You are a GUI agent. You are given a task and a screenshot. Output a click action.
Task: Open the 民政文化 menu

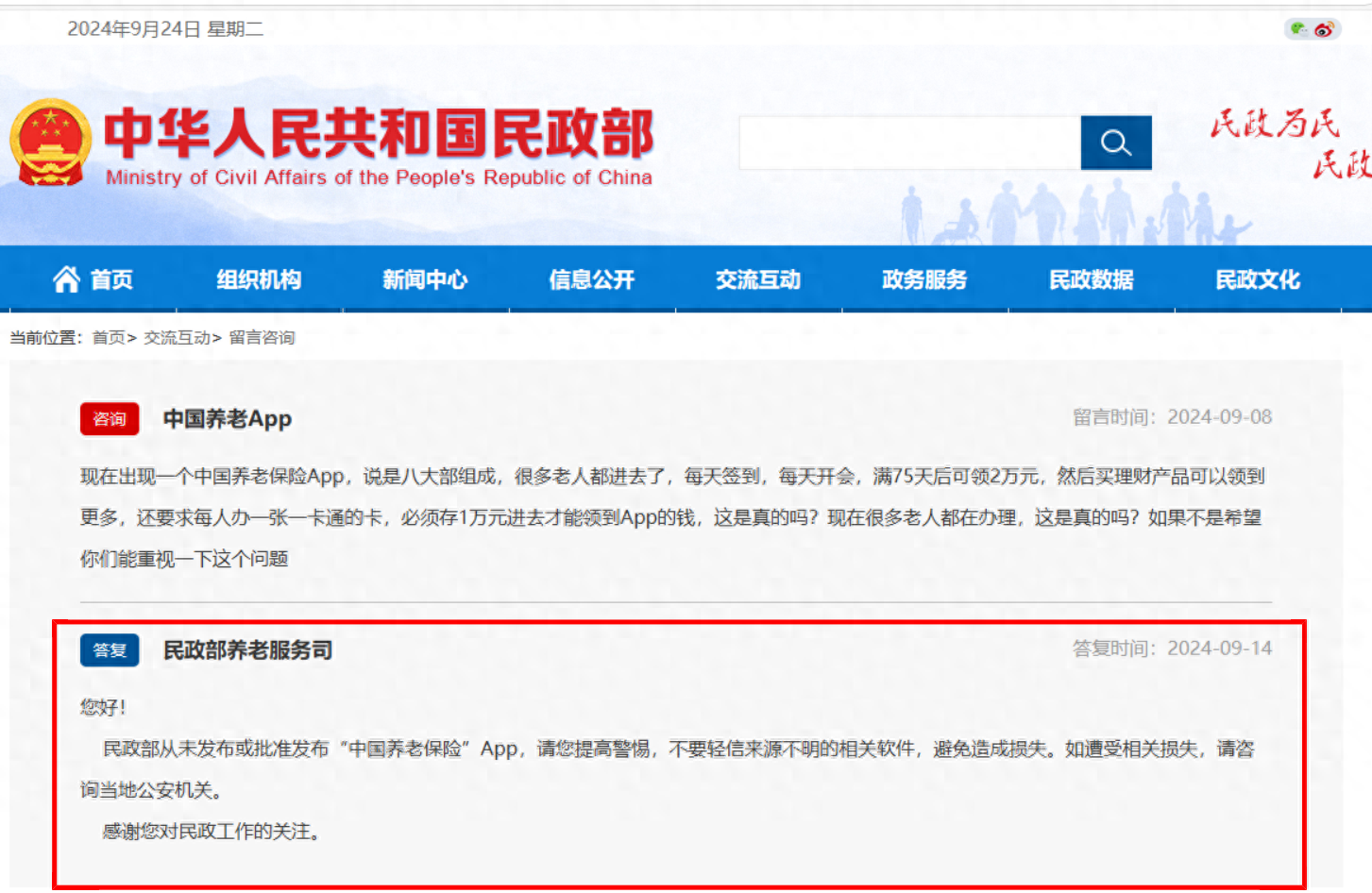click(x=1258, y=279)
